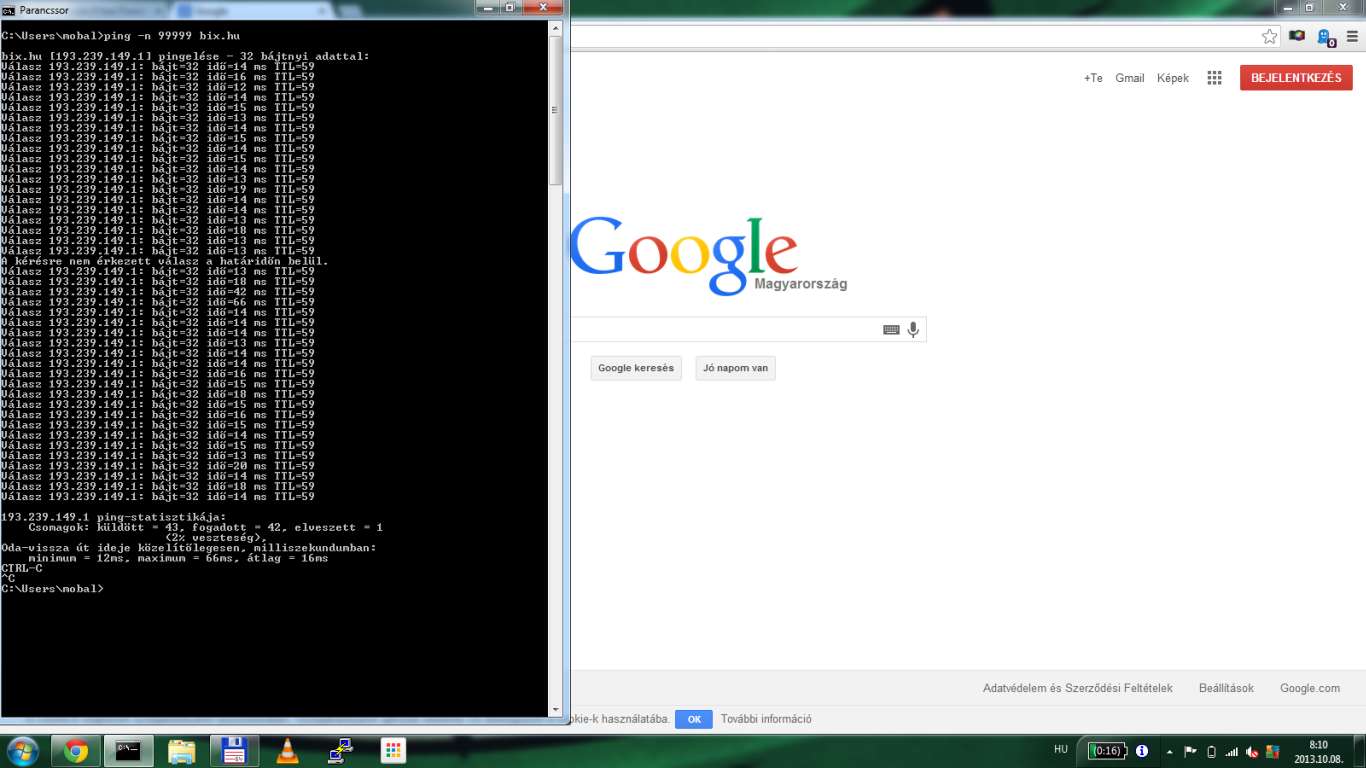Click the command prompt scrollbar down arrow
The width and height of the screenshot is (1366, 768).
click(x=556, y=708)
